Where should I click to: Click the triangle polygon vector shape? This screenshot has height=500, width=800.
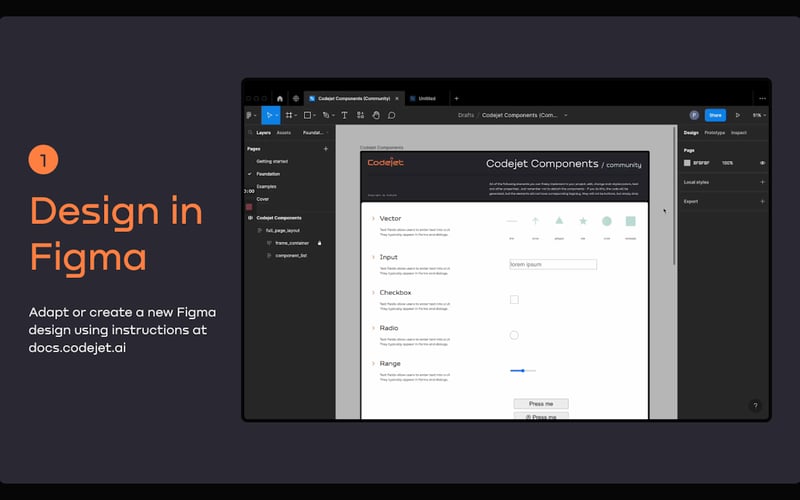click(559, 220)
